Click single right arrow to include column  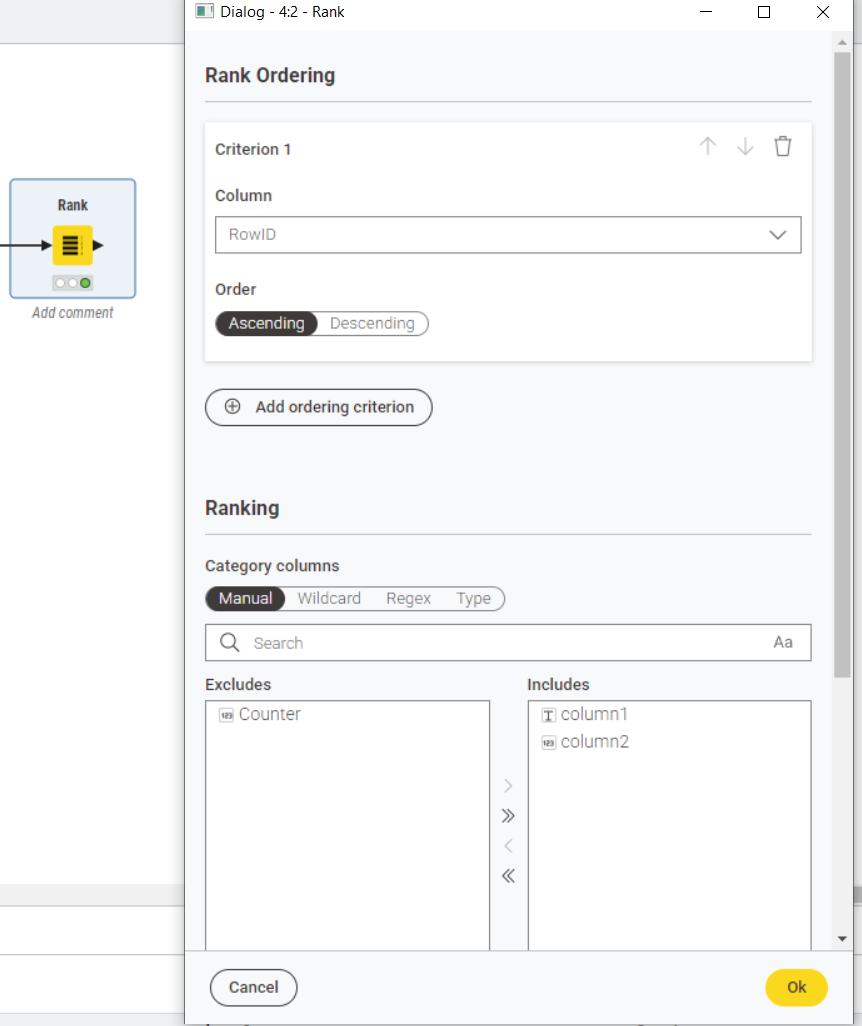(x=508, y=786)
